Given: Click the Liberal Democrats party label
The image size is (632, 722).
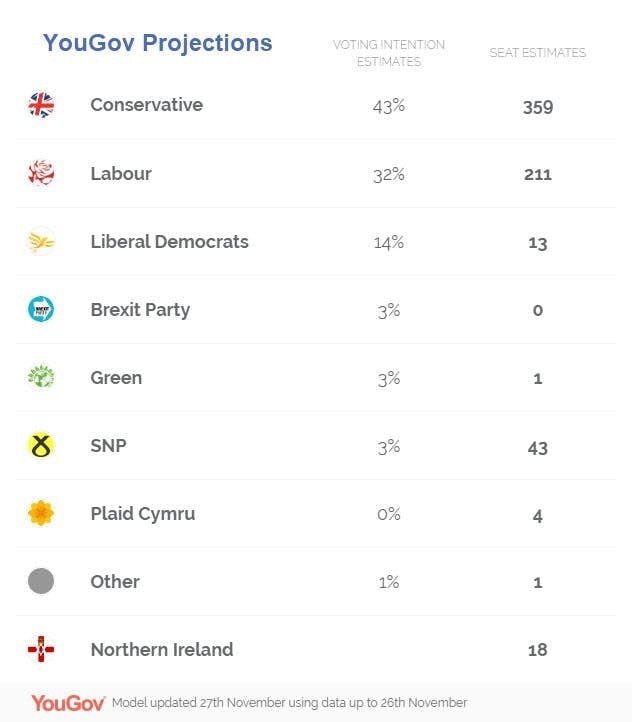Looking at the screenshot, I should pos(169,241).
